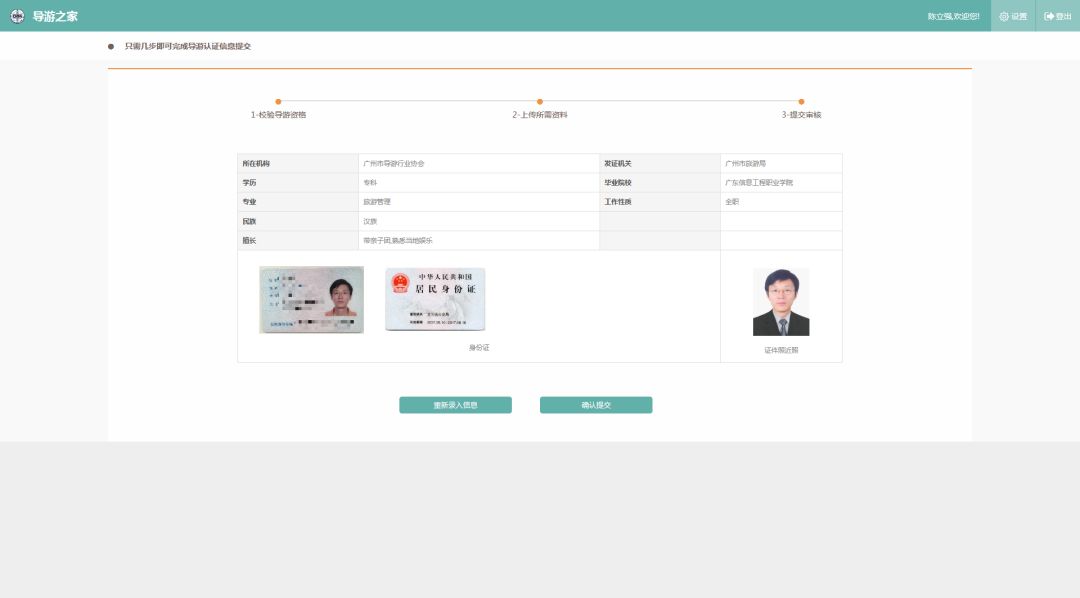This screenshot has width=1080, height=598.
Task: Click the 登出 logout arrow icon
Action: point(1049,16)
